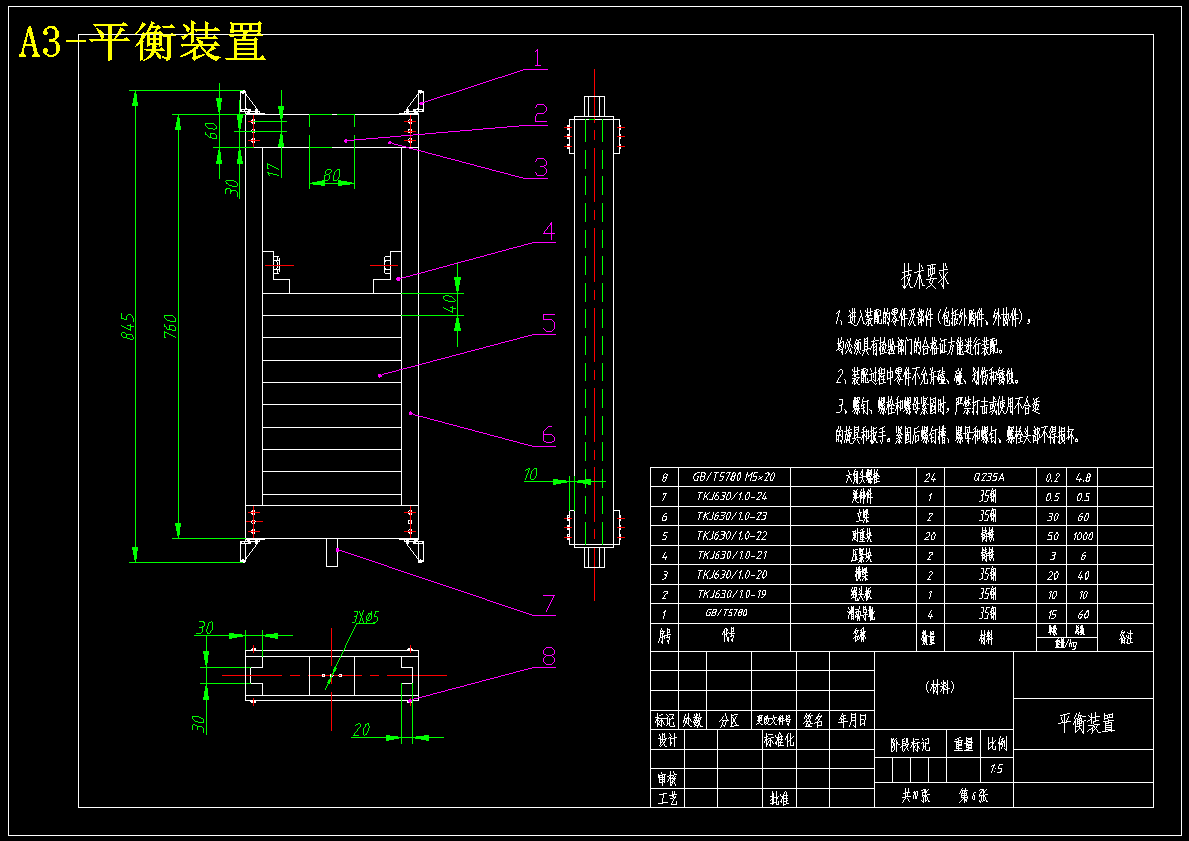Click the '批准' title block label

click(x=780, y=798)
